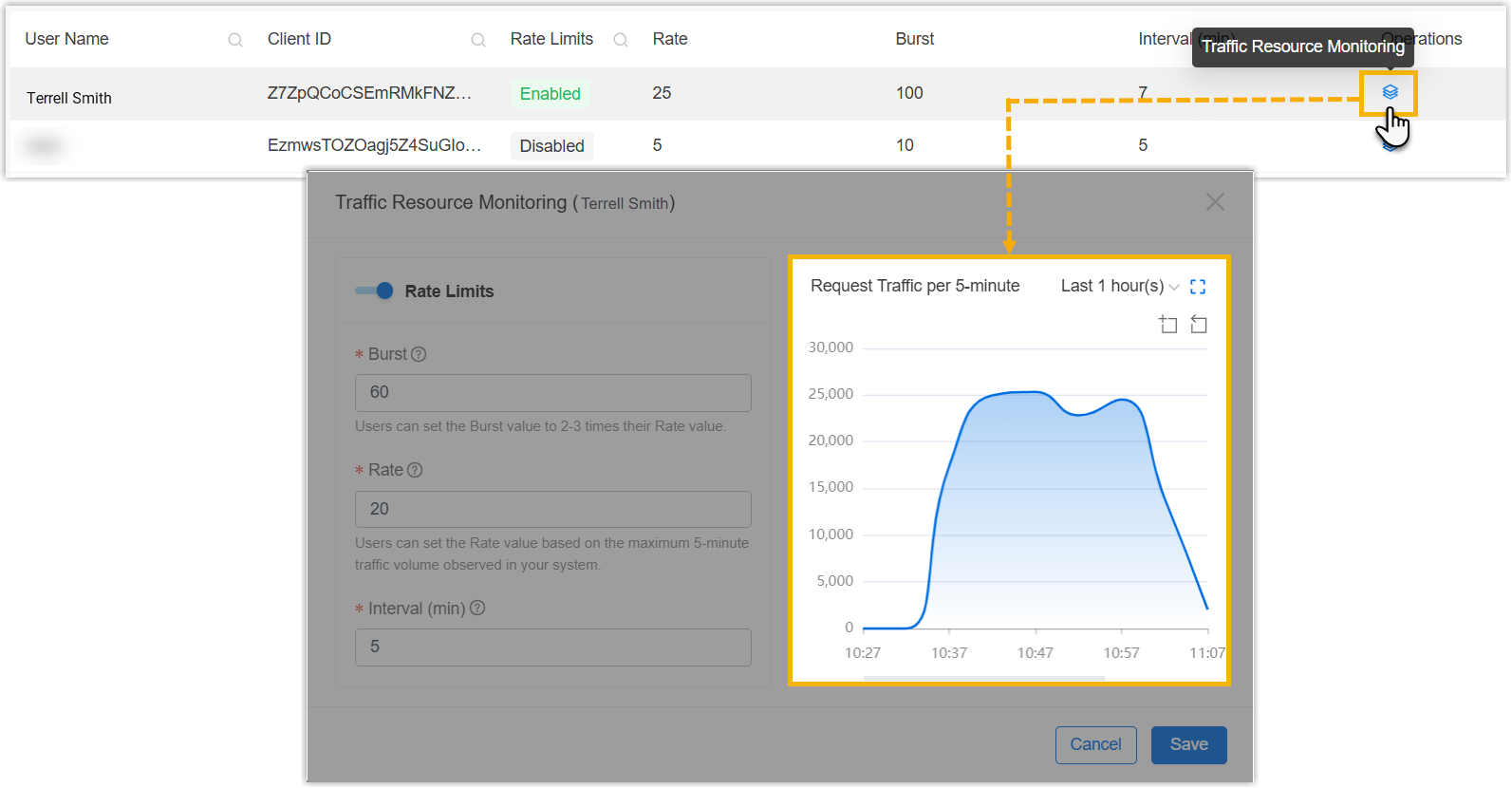This screenshot has width=1512, height=788.
Task: Click the chart zoom reset icon
Action: pyautogui.click(x=1199, y=325)
